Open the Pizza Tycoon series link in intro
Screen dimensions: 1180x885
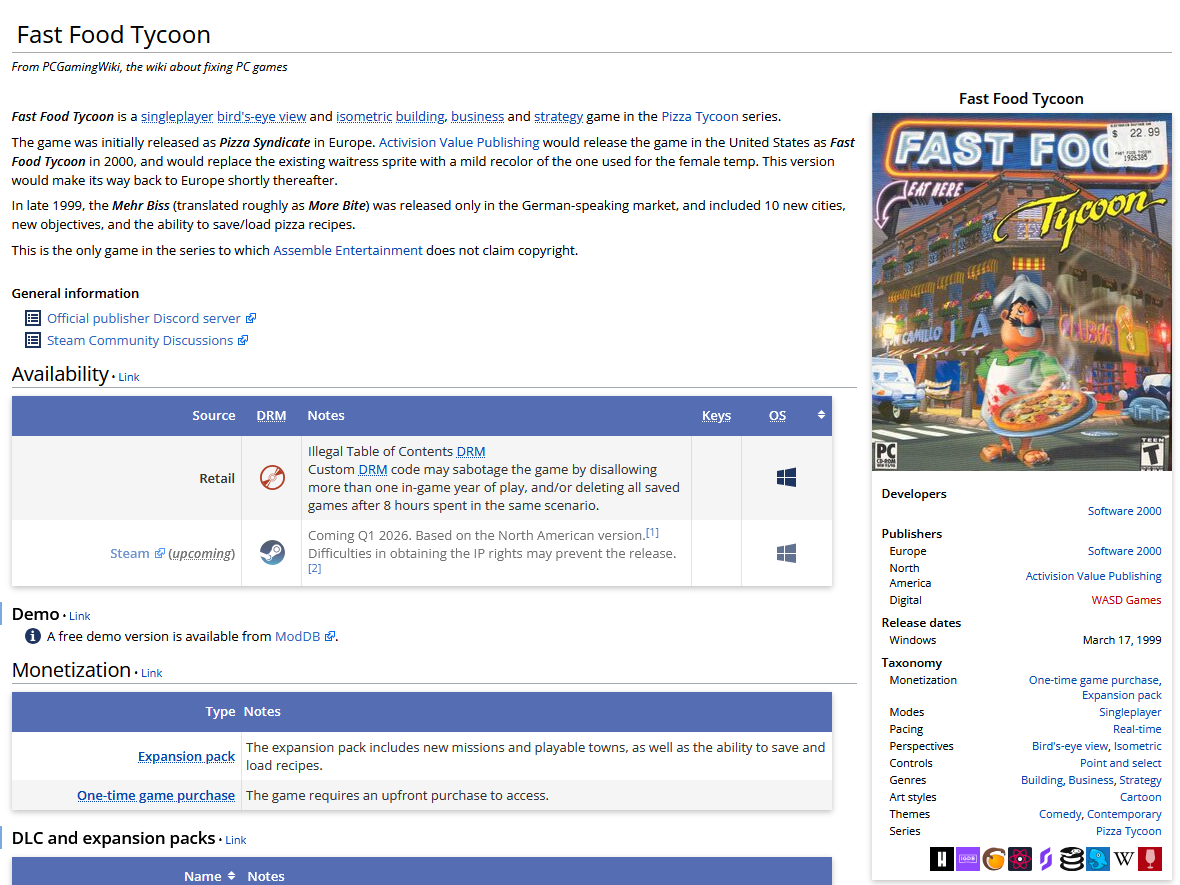coord(700,117)
